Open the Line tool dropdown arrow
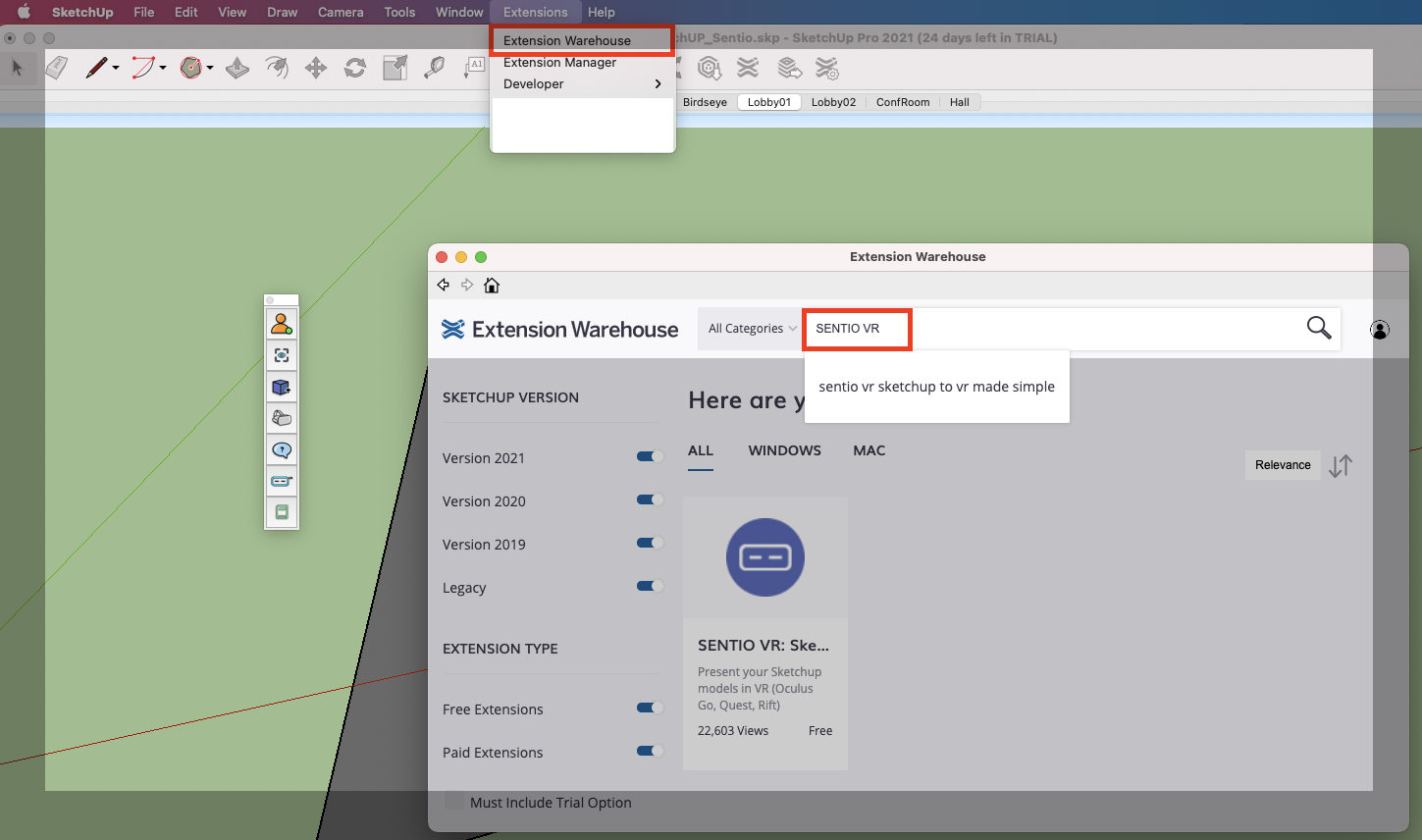 [116, 68]
